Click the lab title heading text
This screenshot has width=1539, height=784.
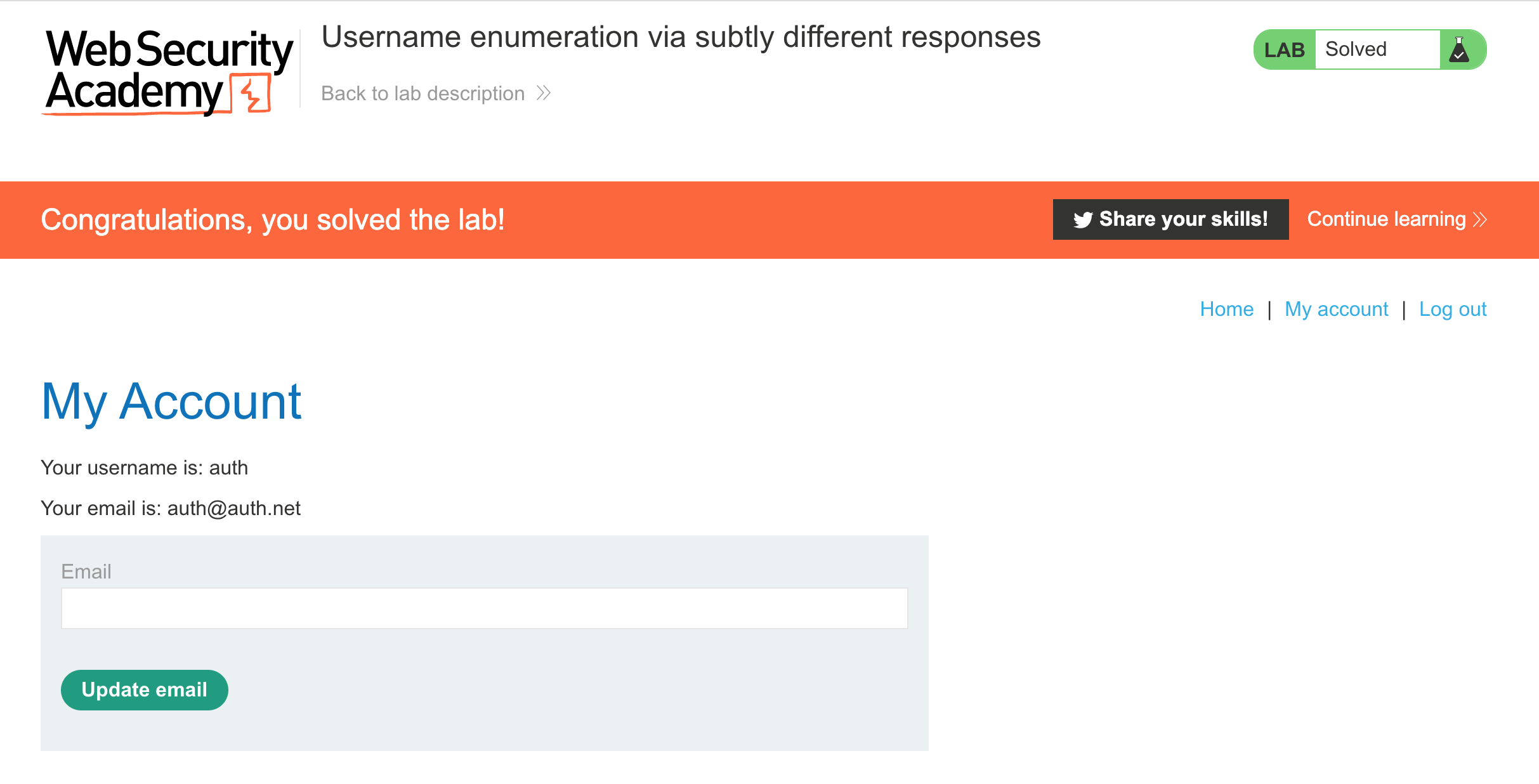(681, 37)
